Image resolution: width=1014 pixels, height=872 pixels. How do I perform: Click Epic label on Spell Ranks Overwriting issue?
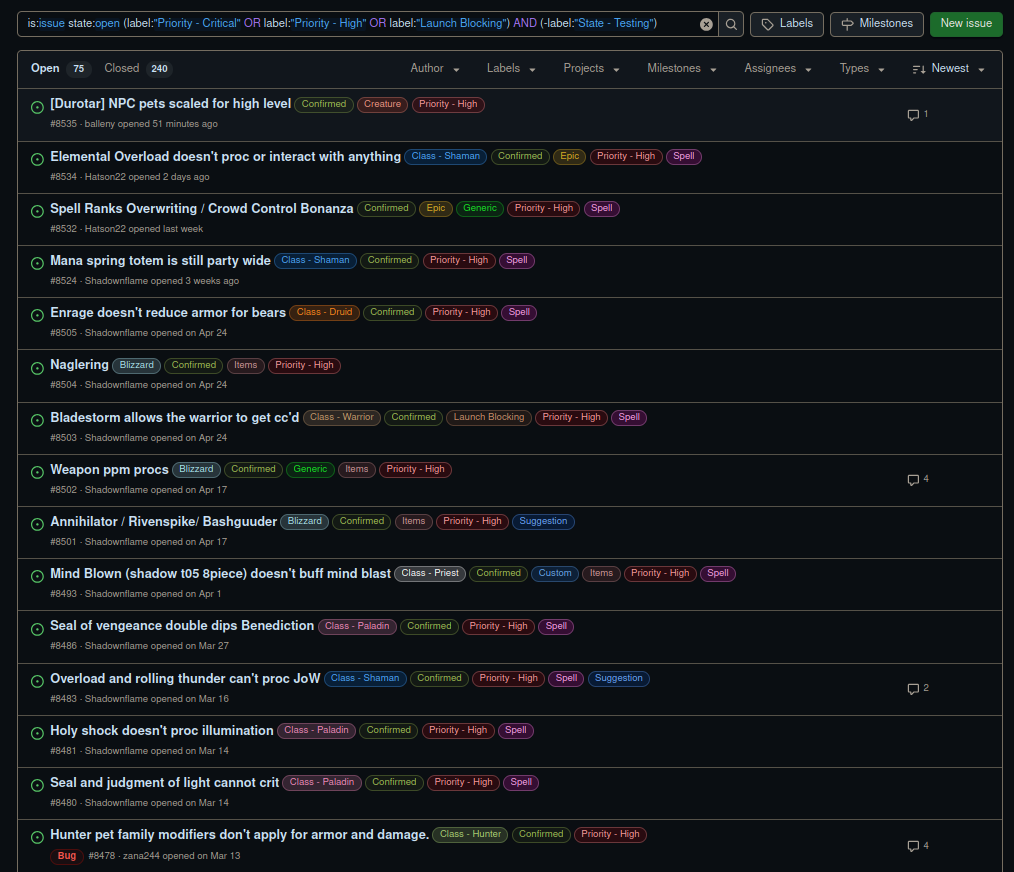coord(436,208)
